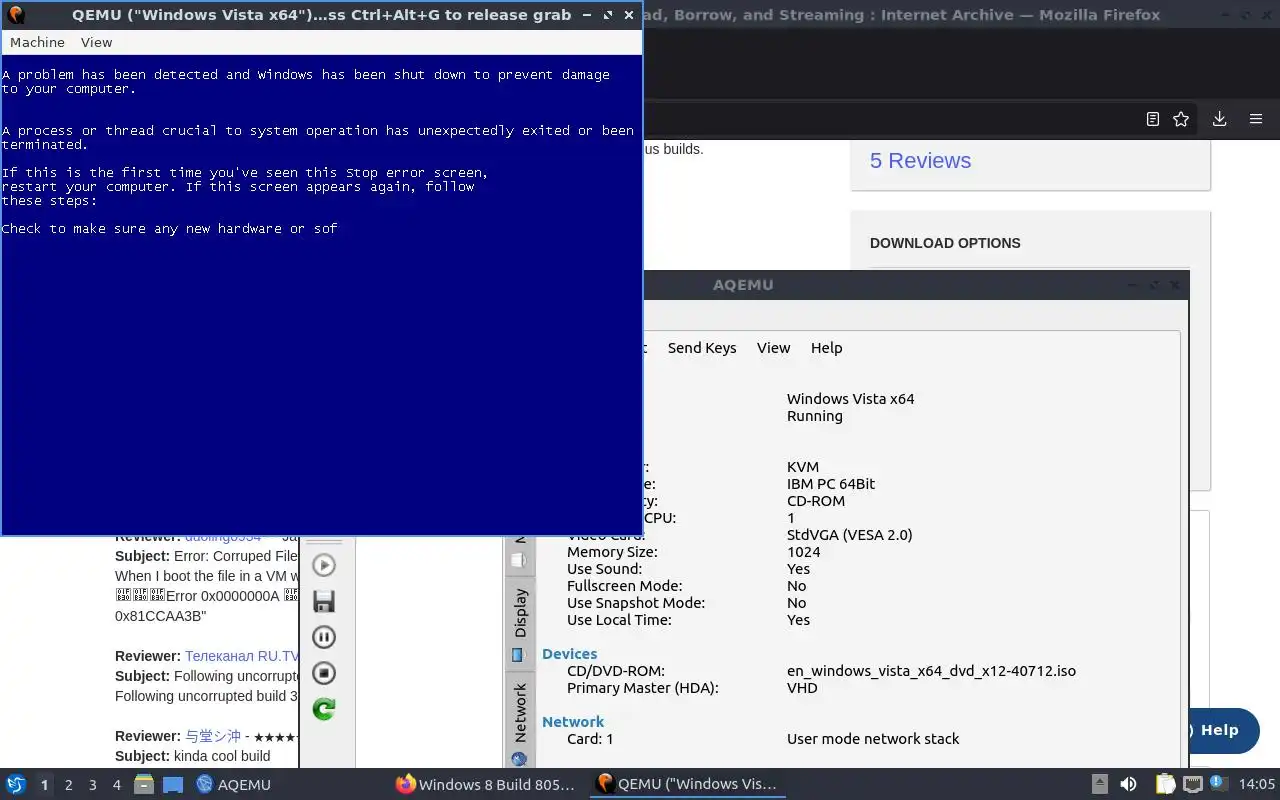Click the 'Use Snapshot Mode:' label
The width and height of the screenshot is (1280, 800).
(636, 603)
